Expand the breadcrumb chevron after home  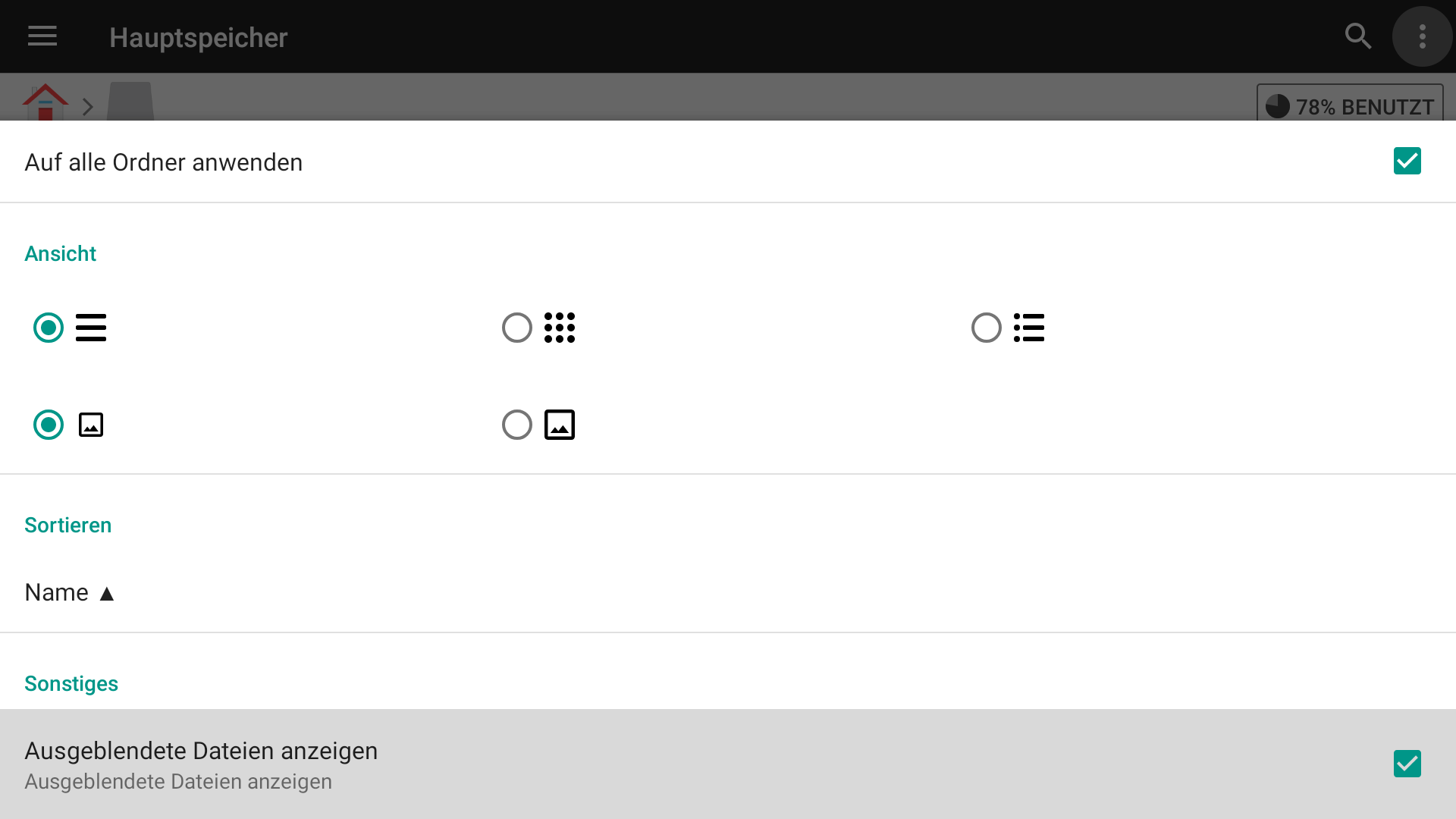(x=88, y=106)
